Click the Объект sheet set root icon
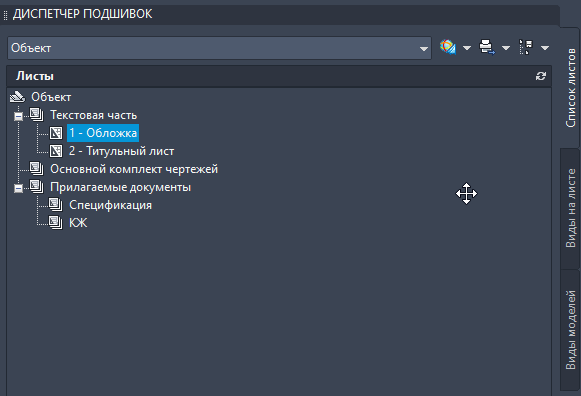 pos(17,97)
